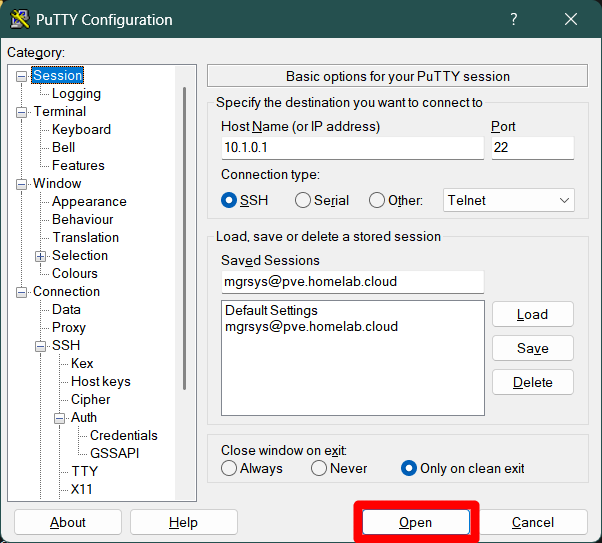Screen dimensions: 602x543
Task: Choose Always for close window on exit
Action: (x=229, y=468)
